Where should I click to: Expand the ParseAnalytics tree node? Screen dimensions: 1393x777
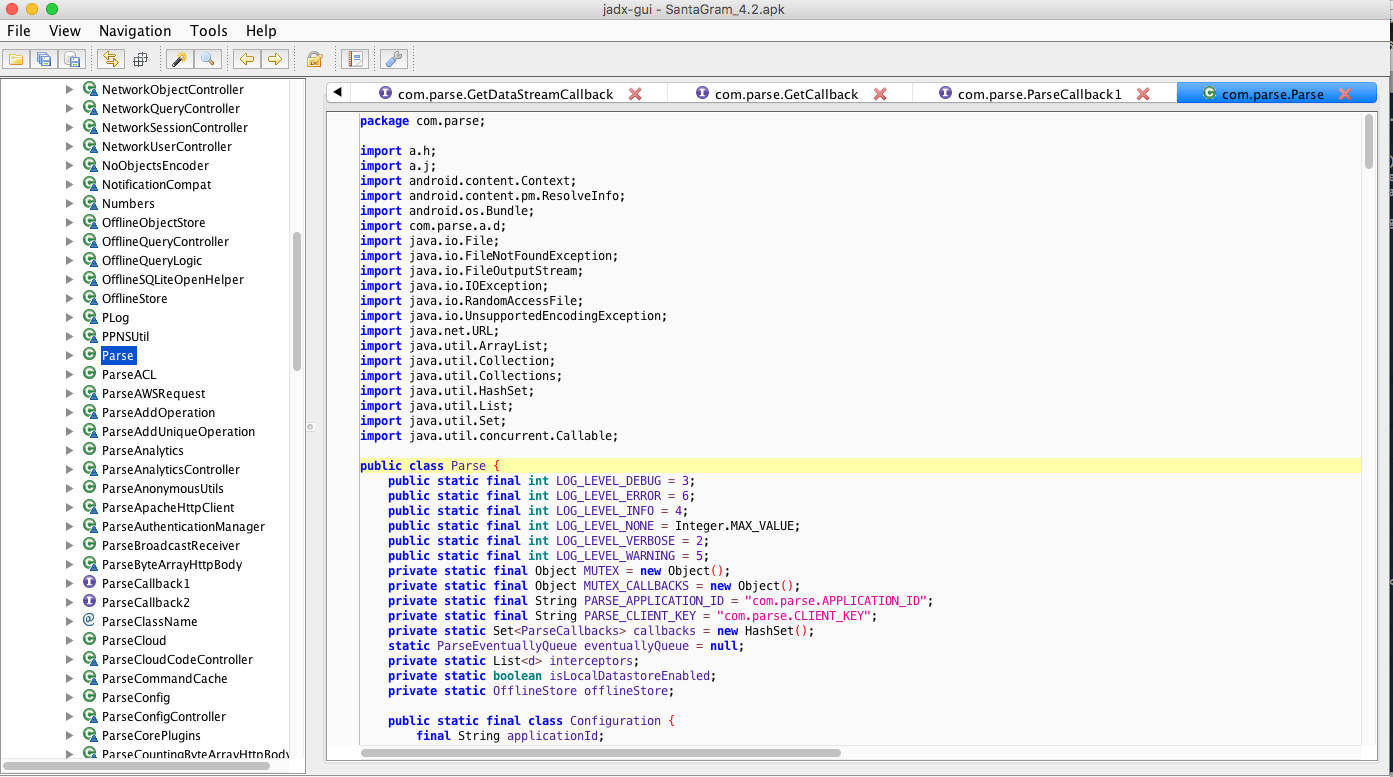[69, 450]
